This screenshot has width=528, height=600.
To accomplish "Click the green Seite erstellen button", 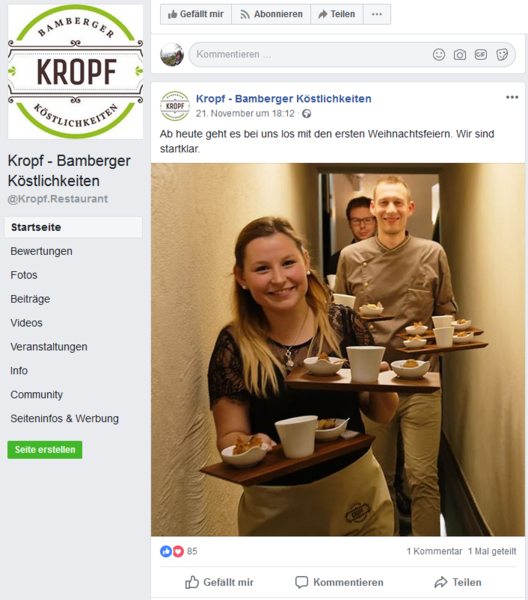I will 45,450.
